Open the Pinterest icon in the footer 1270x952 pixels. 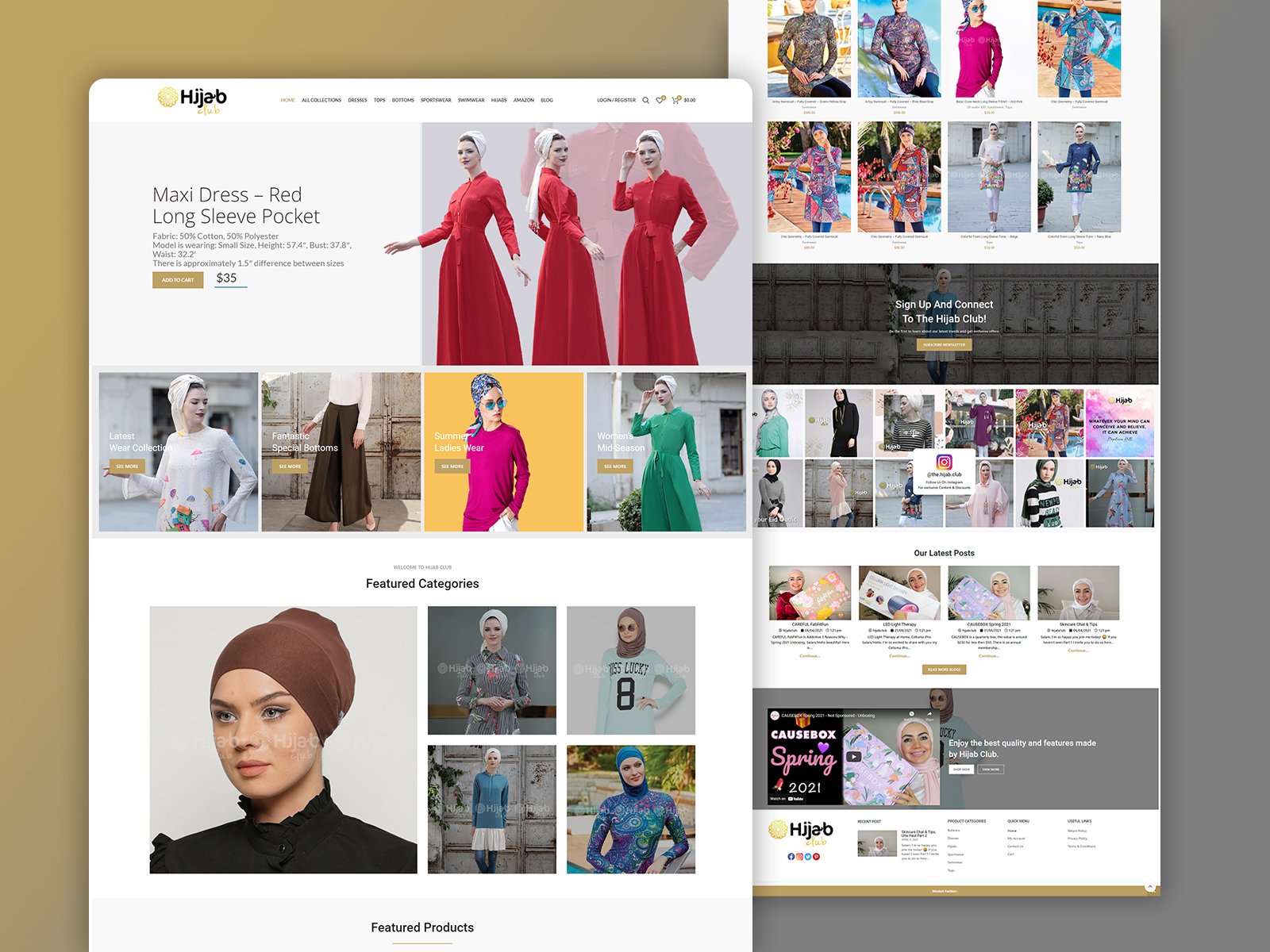pyautogui.click(x=816, y=856)
